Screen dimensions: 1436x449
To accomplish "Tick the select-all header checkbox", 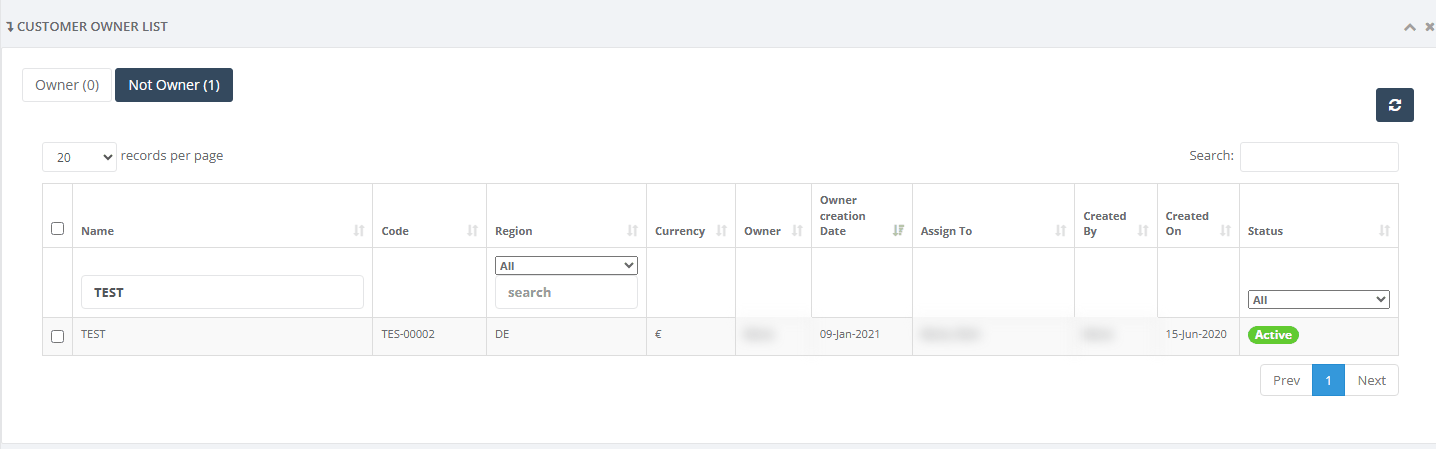I will pyautogui.click(x=57, y=228).
